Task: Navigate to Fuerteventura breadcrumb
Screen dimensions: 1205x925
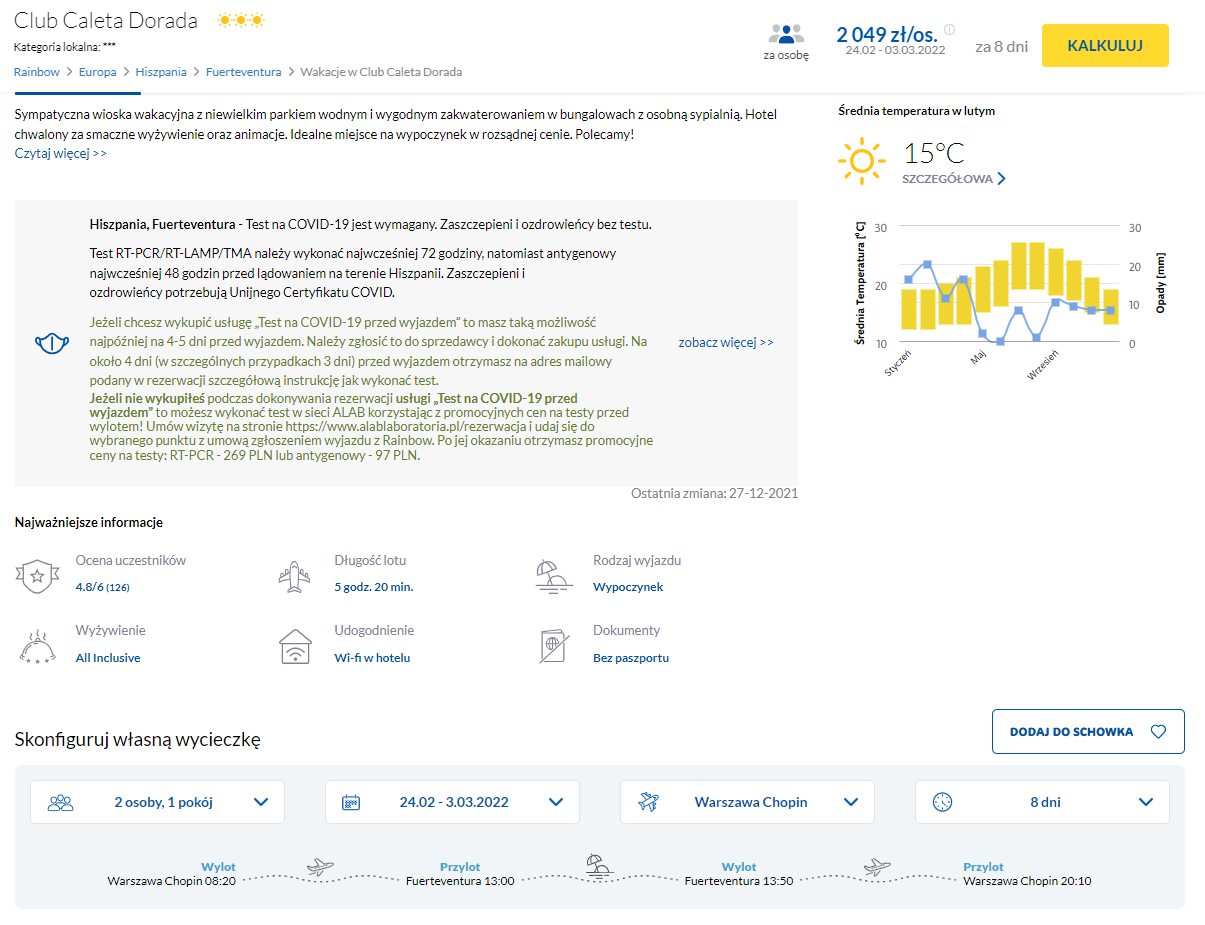Action: coord(244,72)
